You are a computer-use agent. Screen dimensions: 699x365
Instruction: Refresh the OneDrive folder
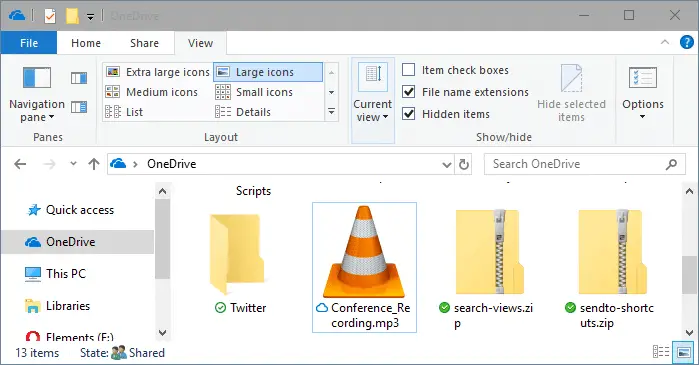click(464, 164)
